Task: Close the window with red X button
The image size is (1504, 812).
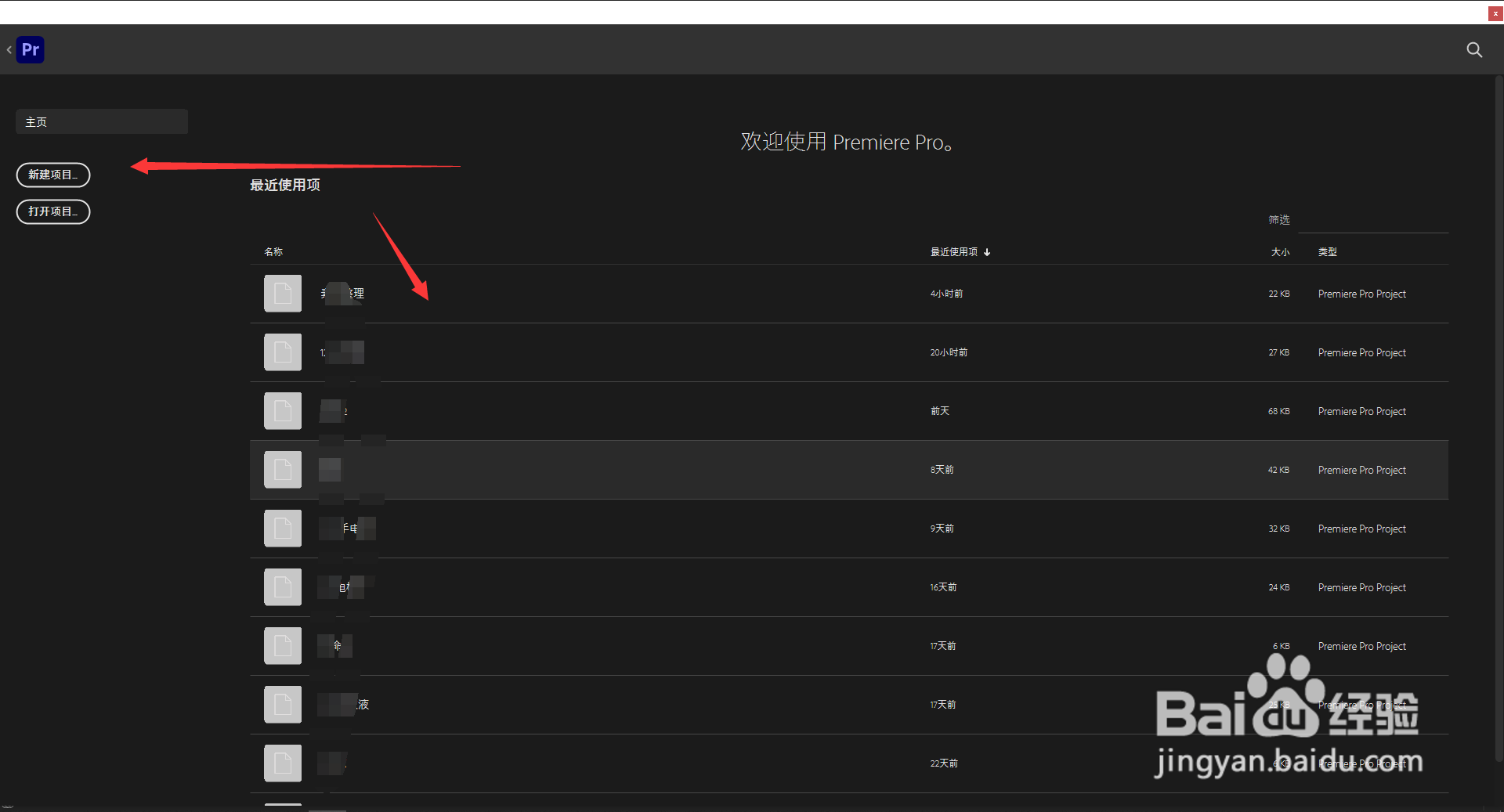Action: [x=1495, y=13]
